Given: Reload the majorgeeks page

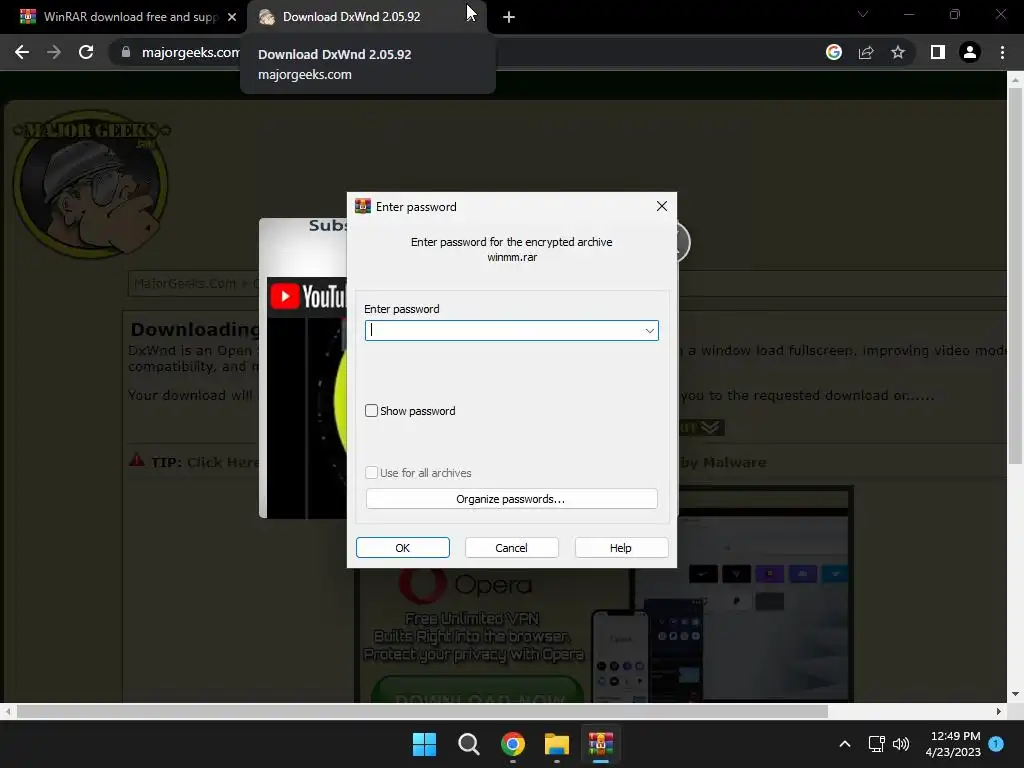Looking at the screenshot, I should point(86,52).
